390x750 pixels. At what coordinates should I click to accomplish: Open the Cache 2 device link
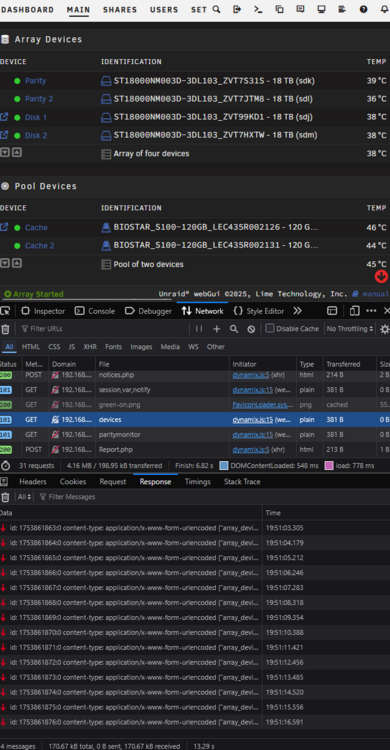click(x=40, y=246)
